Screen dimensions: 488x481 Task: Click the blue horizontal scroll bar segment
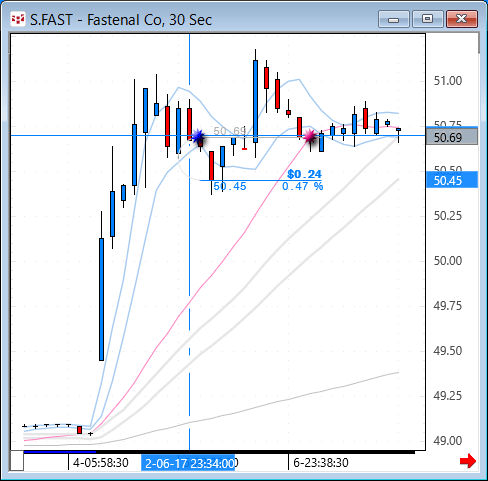60,452
